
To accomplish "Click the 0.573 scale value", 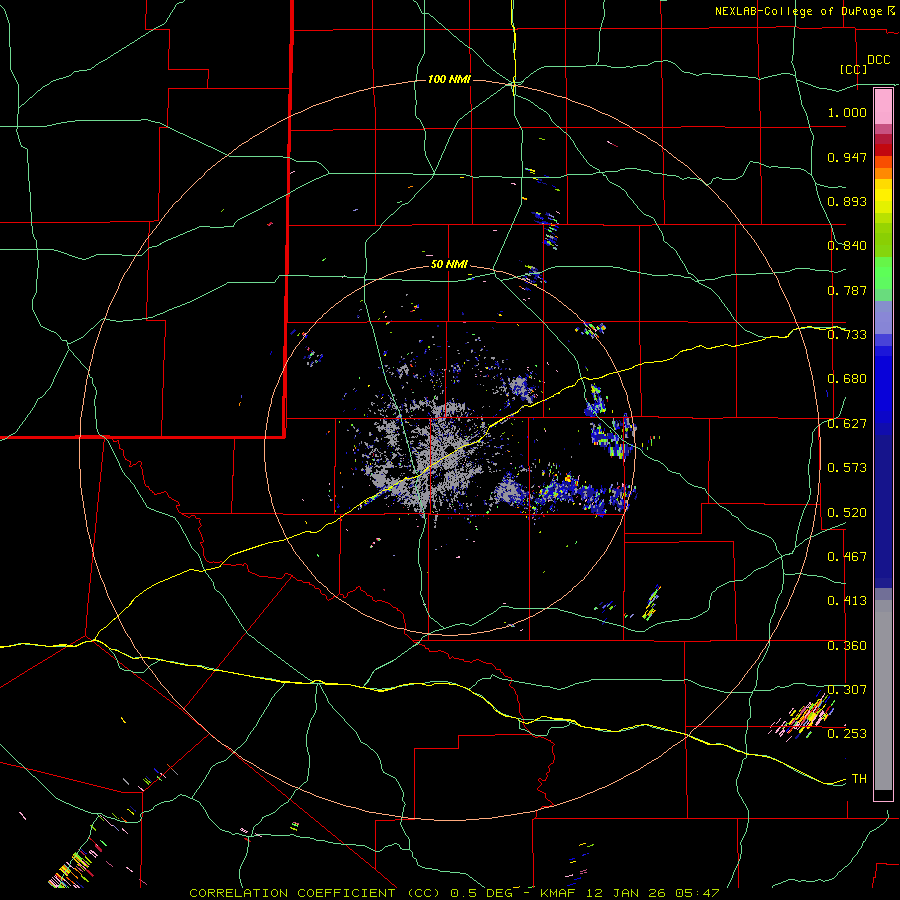I will 847,468.
